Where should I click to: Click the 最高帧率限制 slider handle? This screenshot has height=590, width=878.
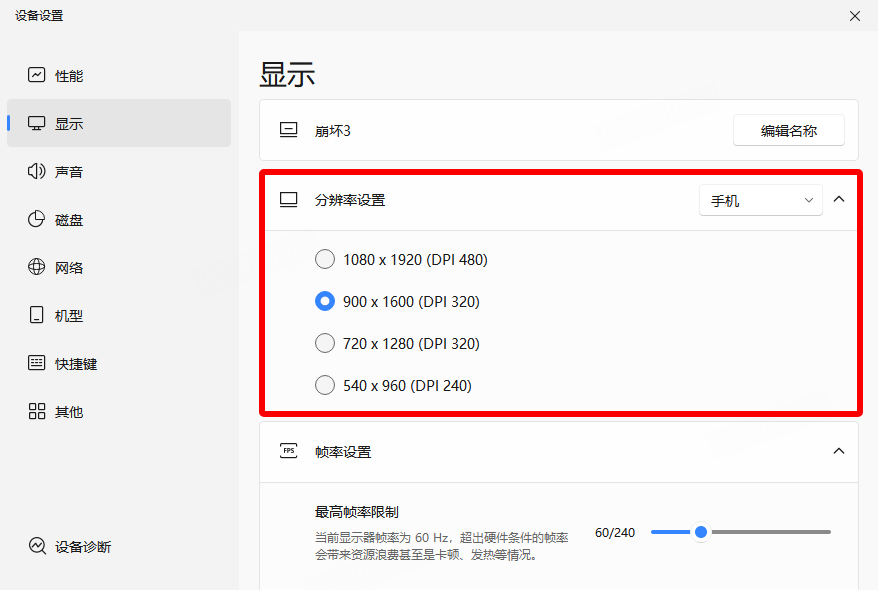click(x=701, y=532)
